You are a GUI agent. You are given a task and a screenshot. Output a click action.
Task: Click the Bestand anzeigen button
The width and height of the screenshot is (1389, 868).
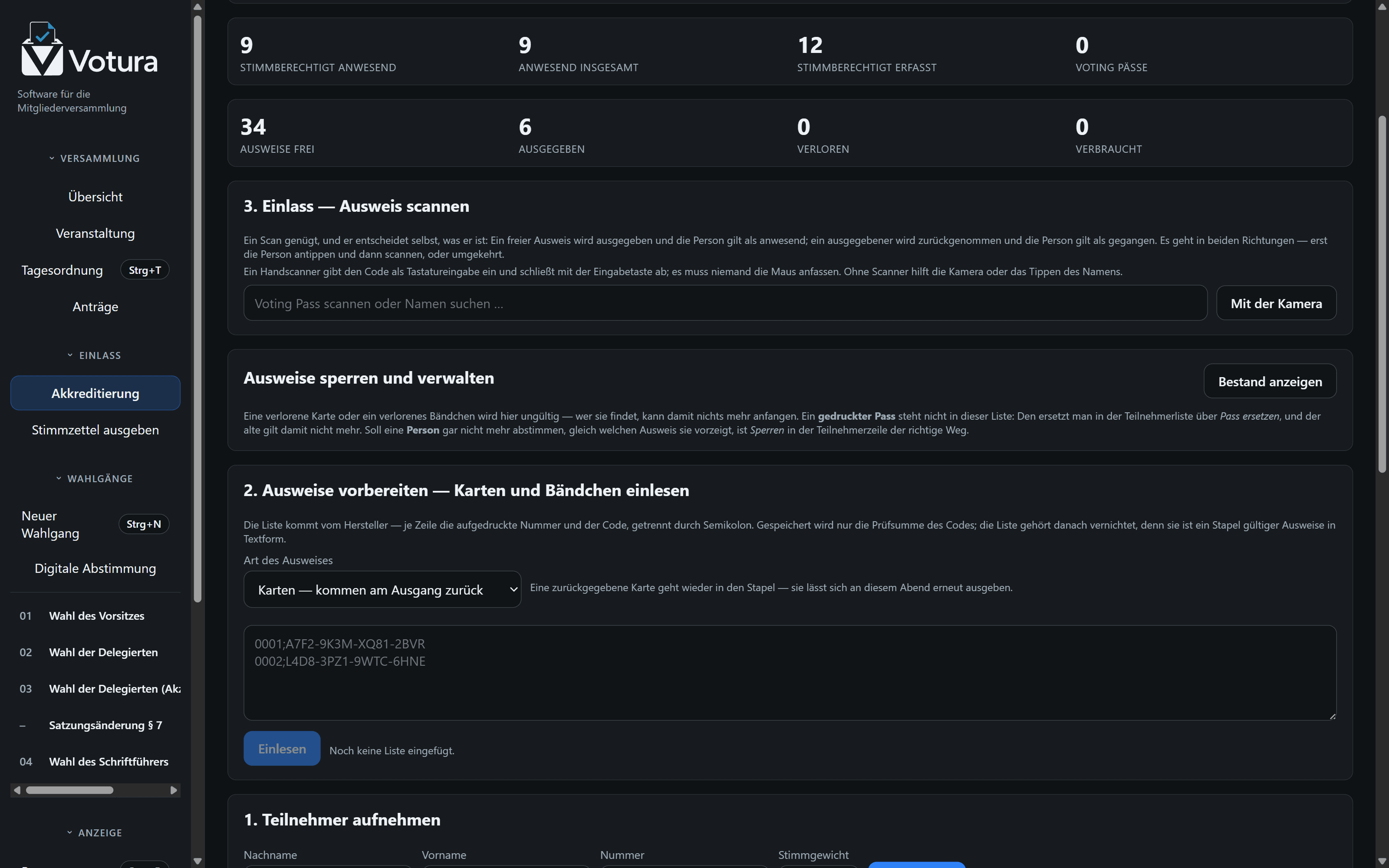tap(1270, 381)
